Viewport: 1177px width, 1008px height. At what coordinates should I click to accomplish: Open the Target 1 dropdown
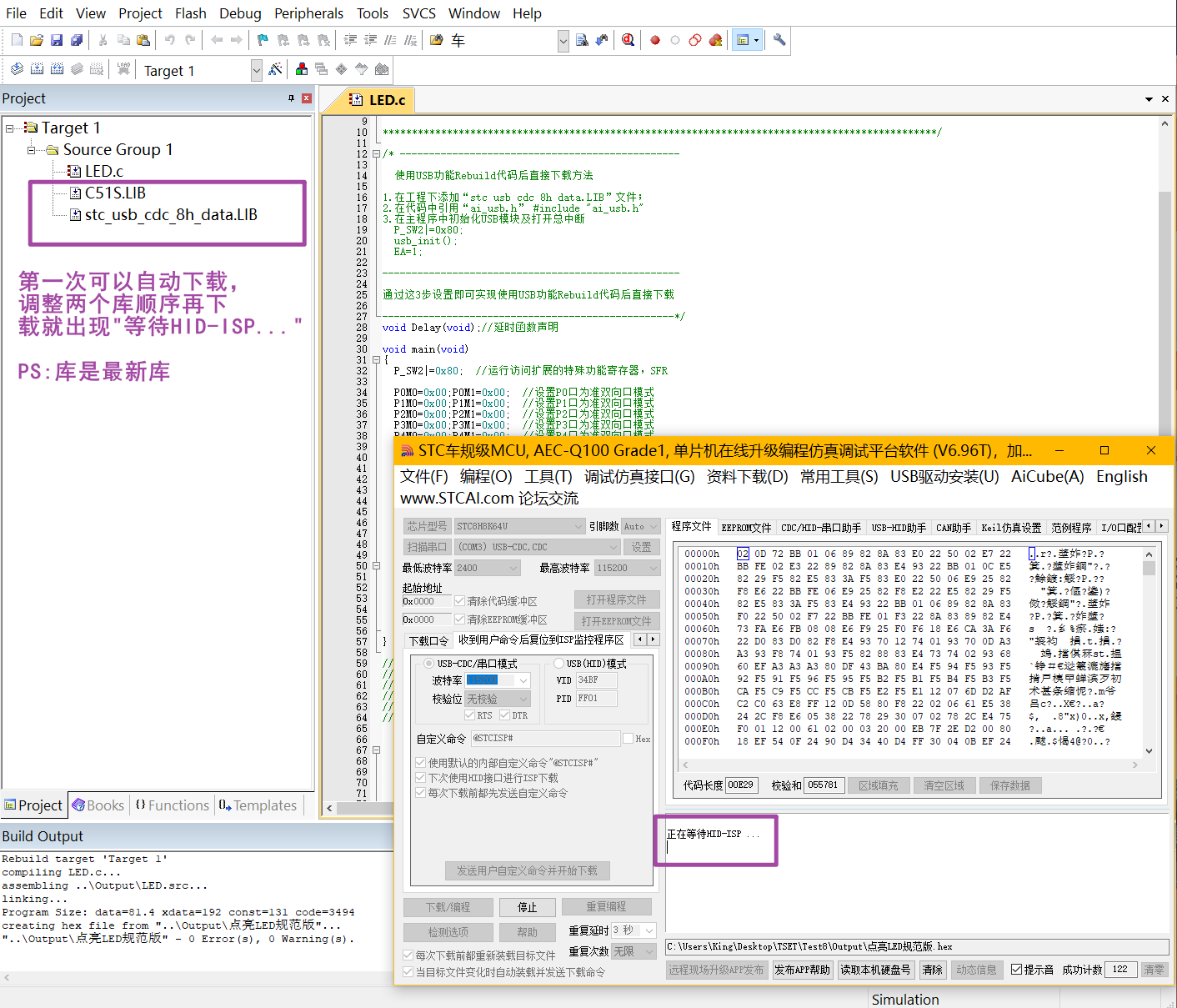coord(256,70)
